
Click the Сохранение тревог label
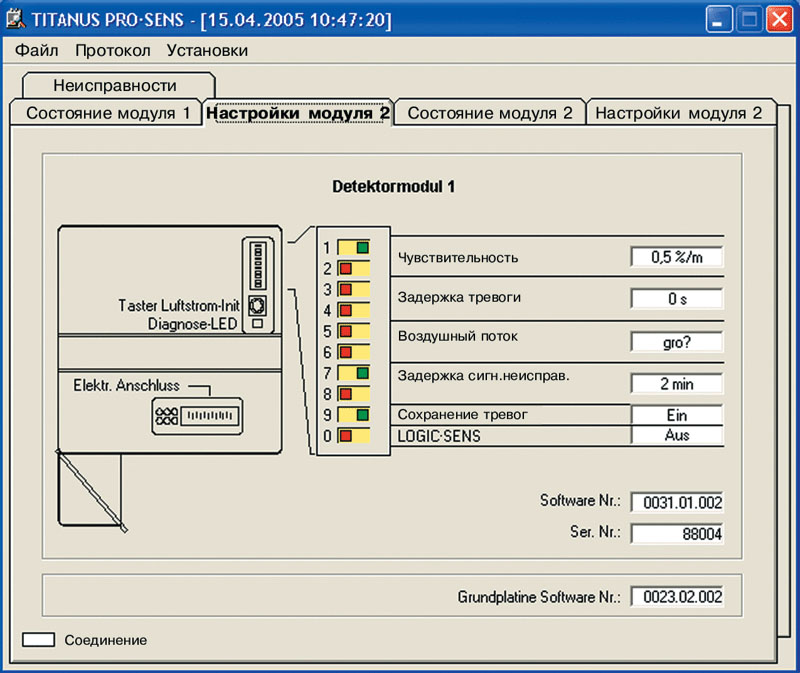(x=462, y=415)
